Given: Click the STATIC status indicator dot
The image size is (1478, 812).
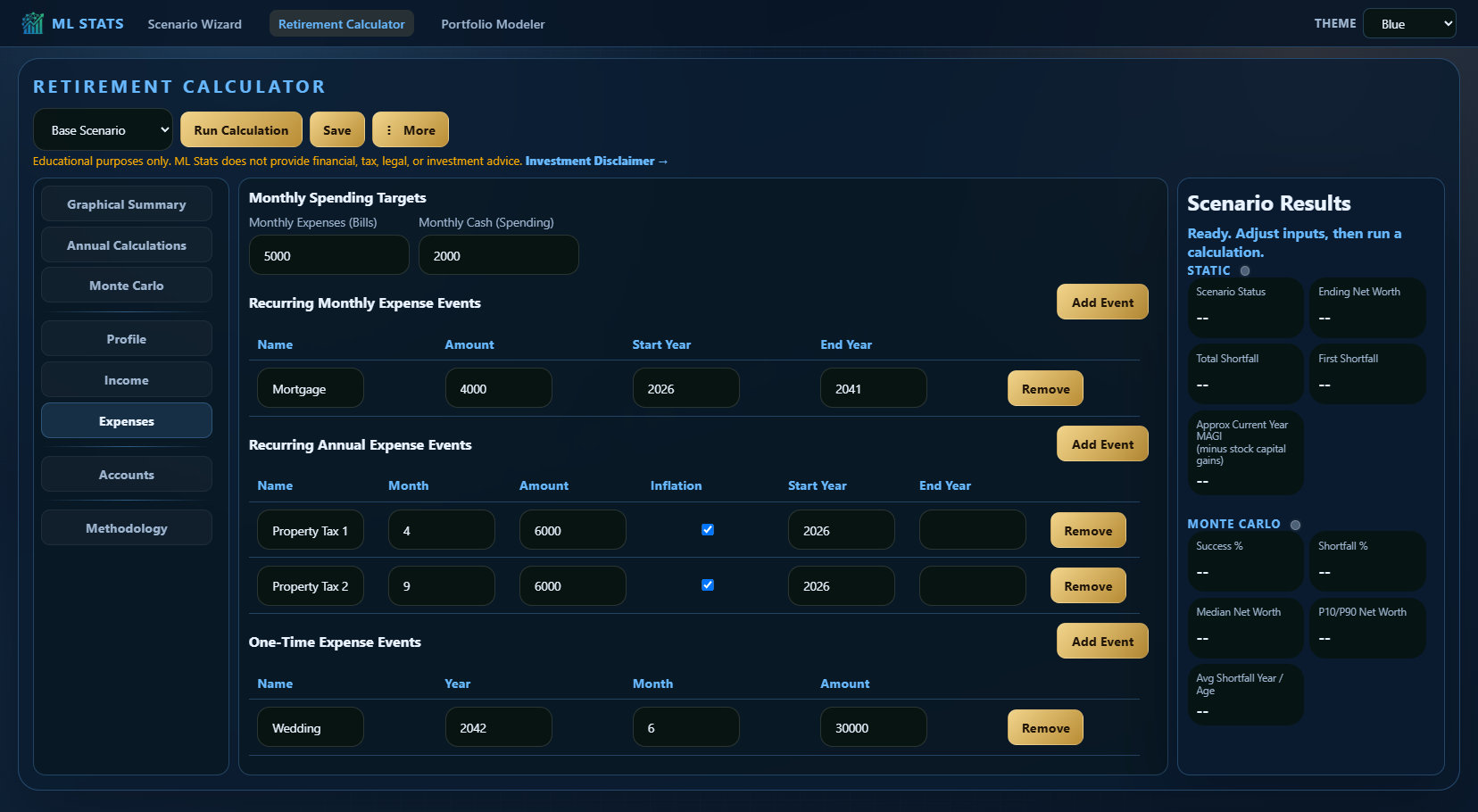Looking at the screenshot, I should coord(1245,270).
